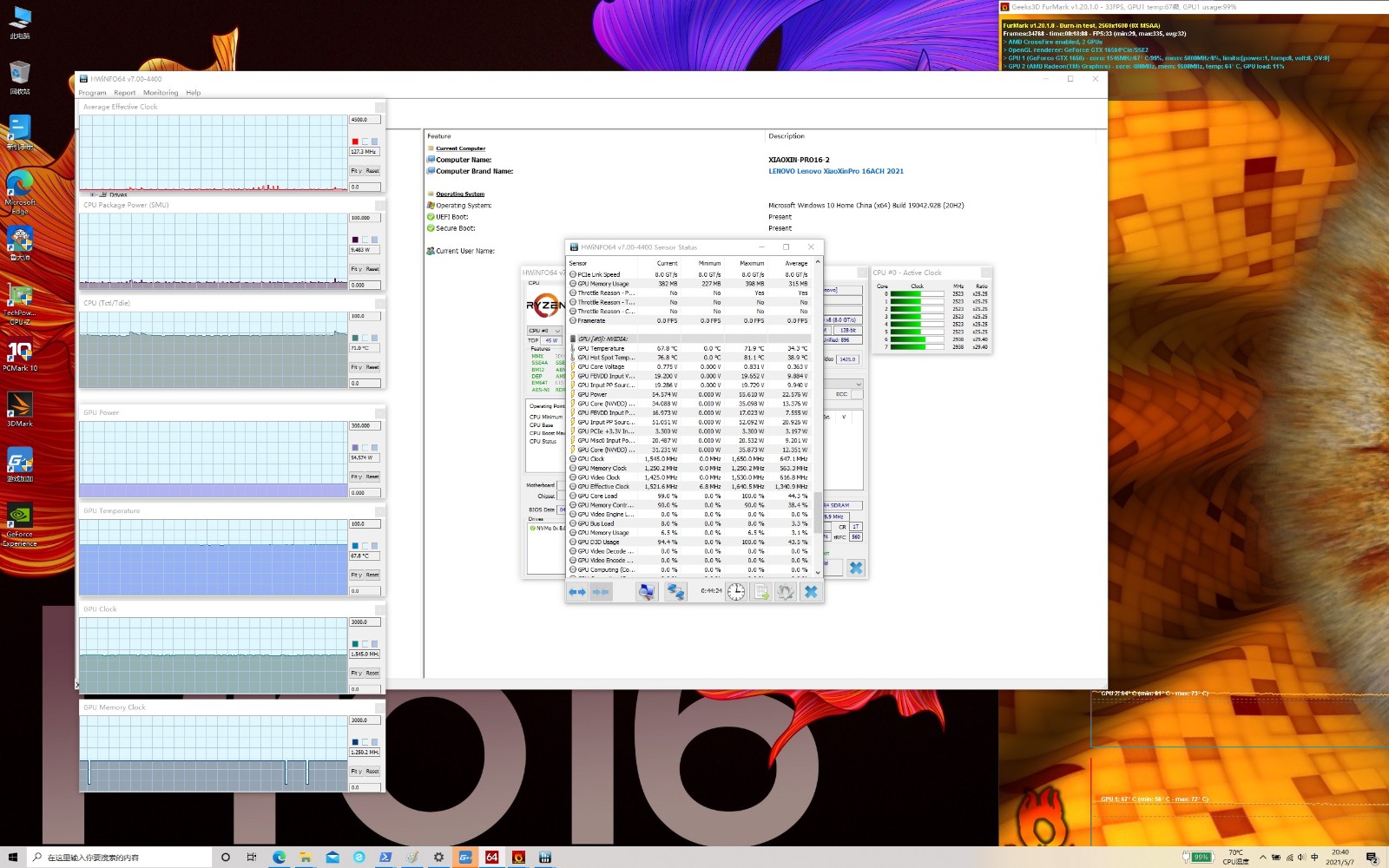Click Fit y in CPU Package Power graph

tap(356, 269)
